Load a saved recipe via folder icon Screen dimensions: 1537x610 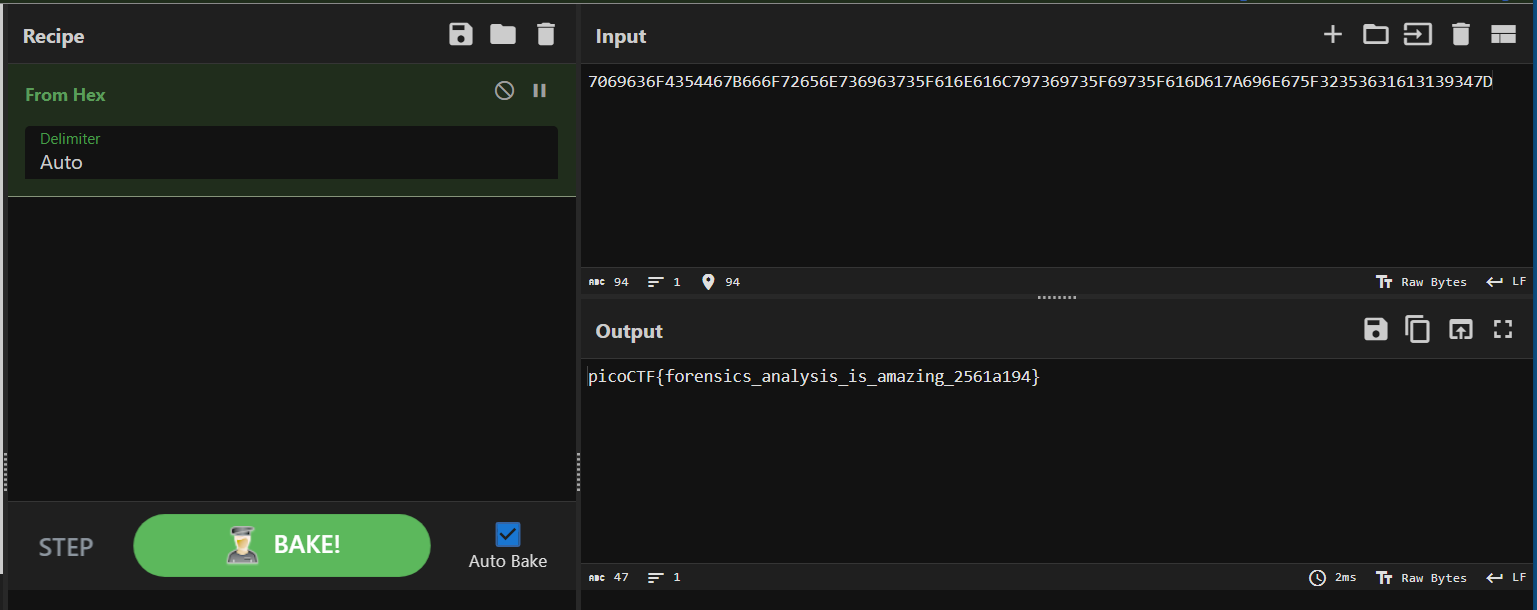click(503, 35)
